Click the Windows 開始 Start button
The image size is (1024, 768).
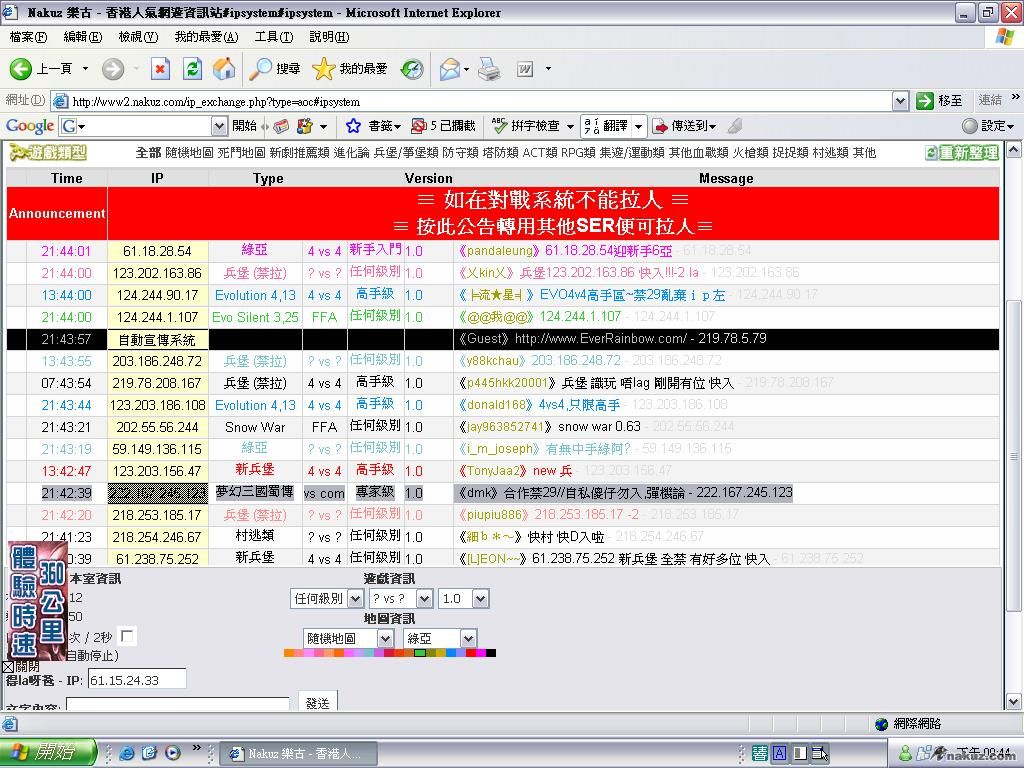point(48,753)
